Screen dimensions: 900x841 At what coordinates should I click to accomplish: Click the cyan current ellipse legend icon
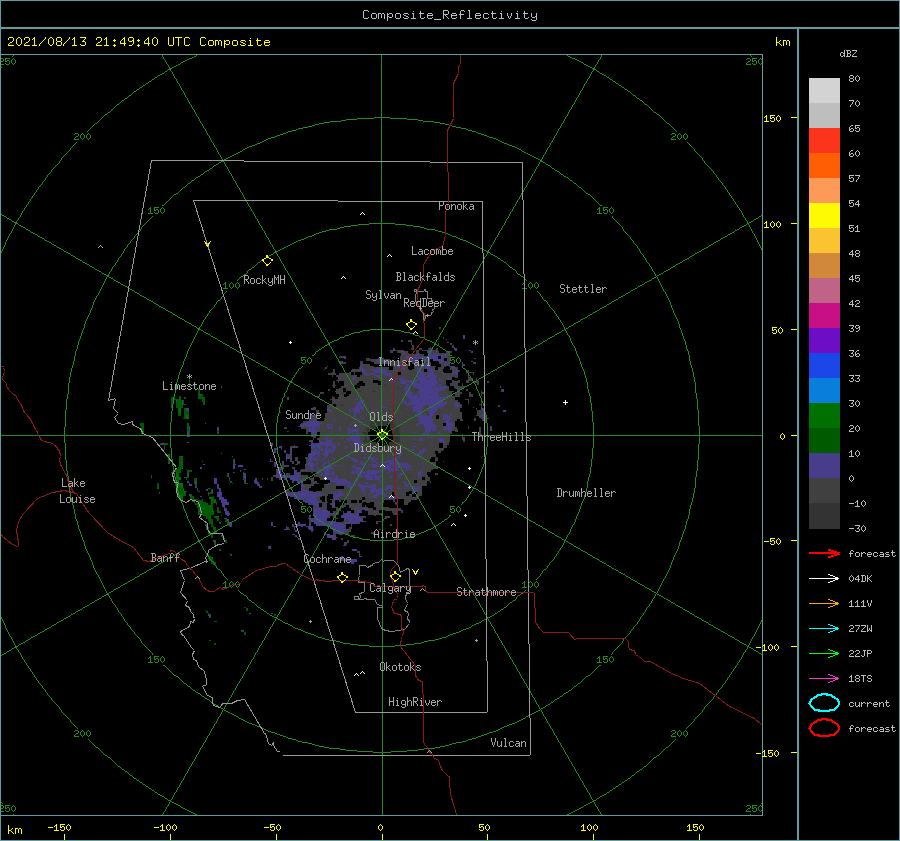coord(824,703)
